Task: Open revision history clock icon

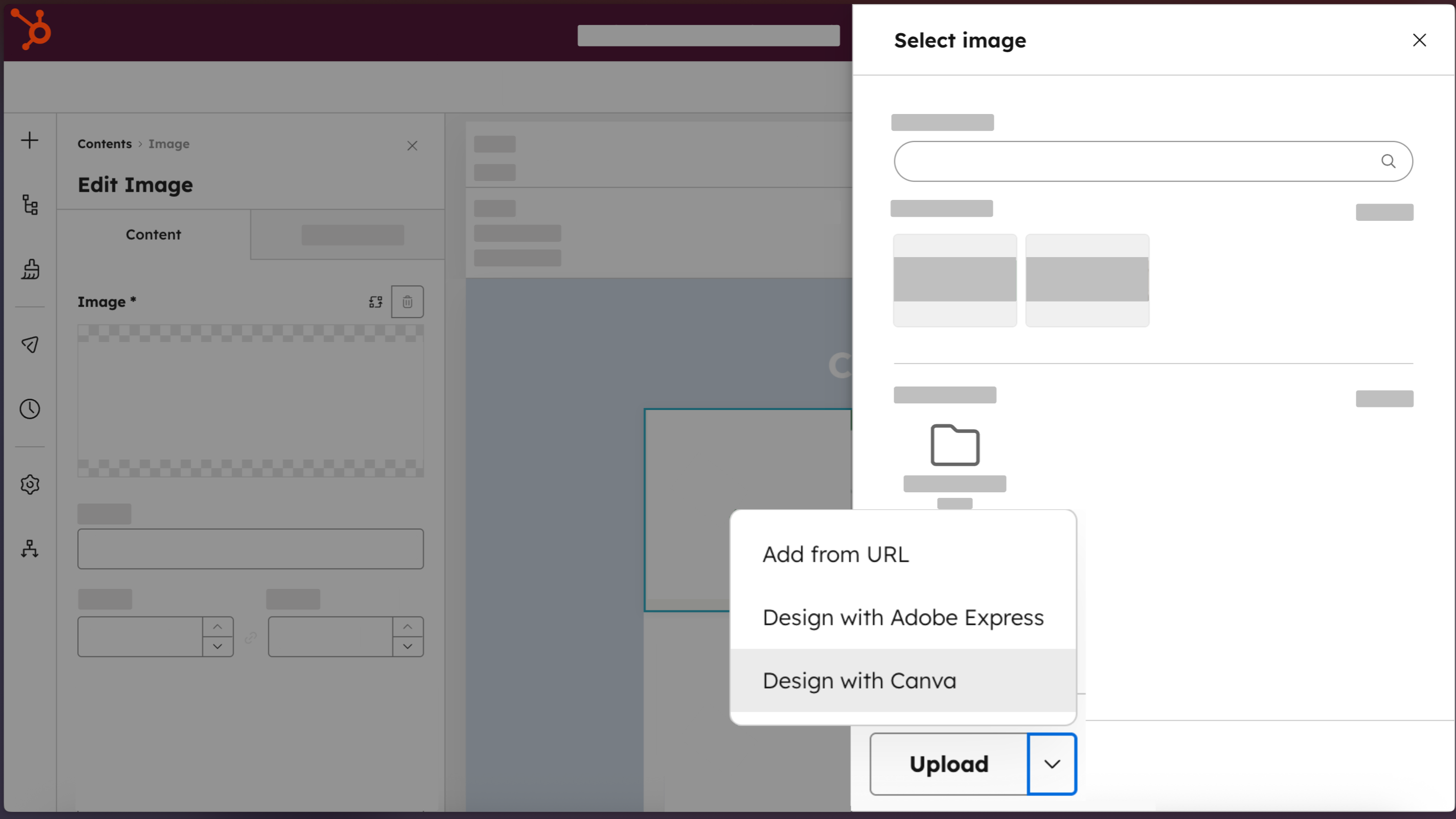Action: point(29,408)
